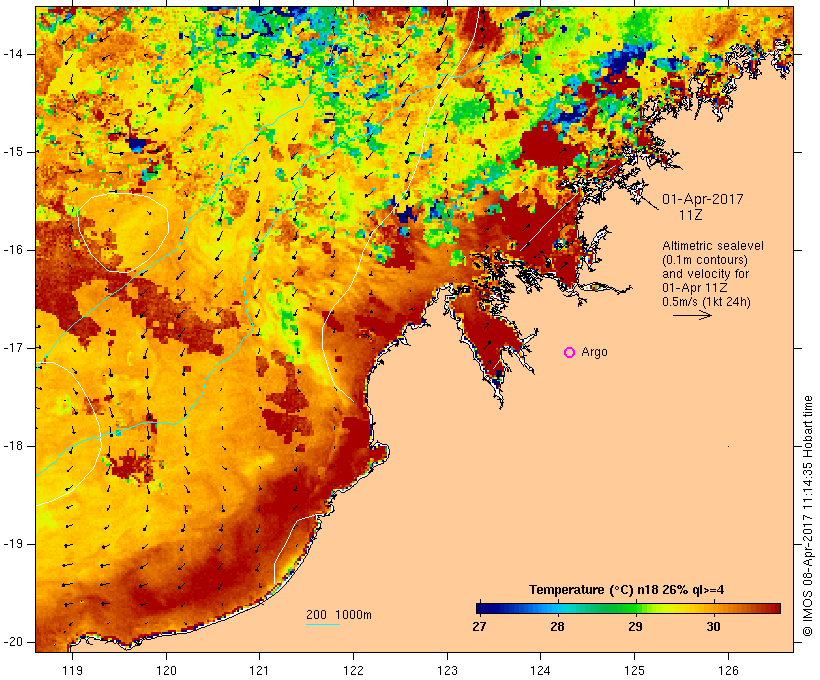Click the IMOS copyright timestamp text

(807, 516)
